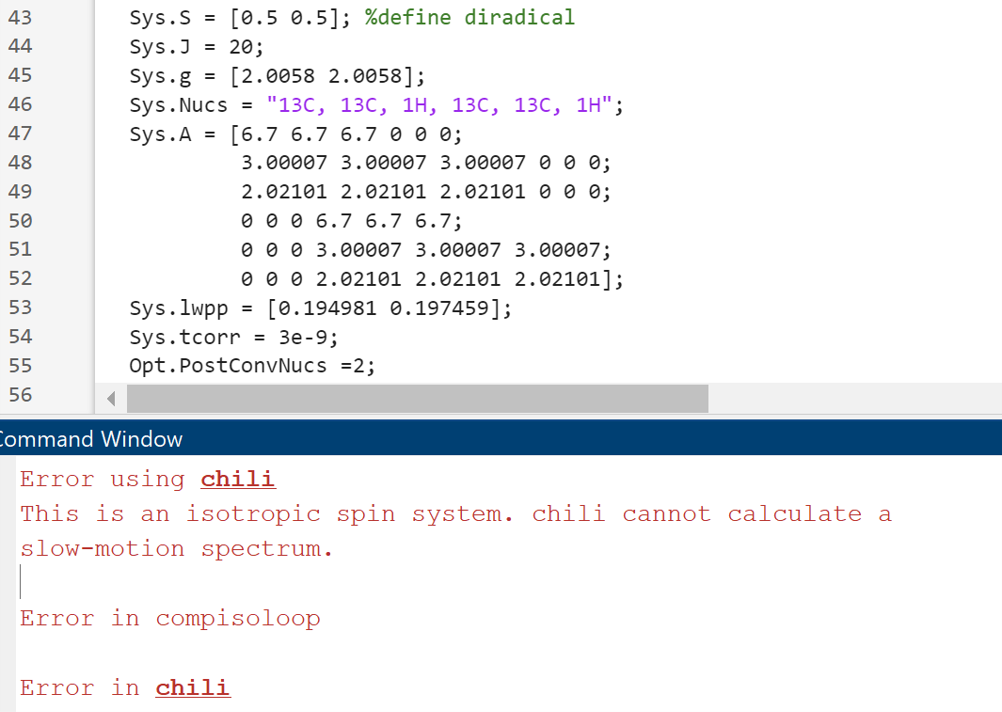
Task: Click 'Sys.Nucs =' on line 46
Action: [x=191, y=105]
